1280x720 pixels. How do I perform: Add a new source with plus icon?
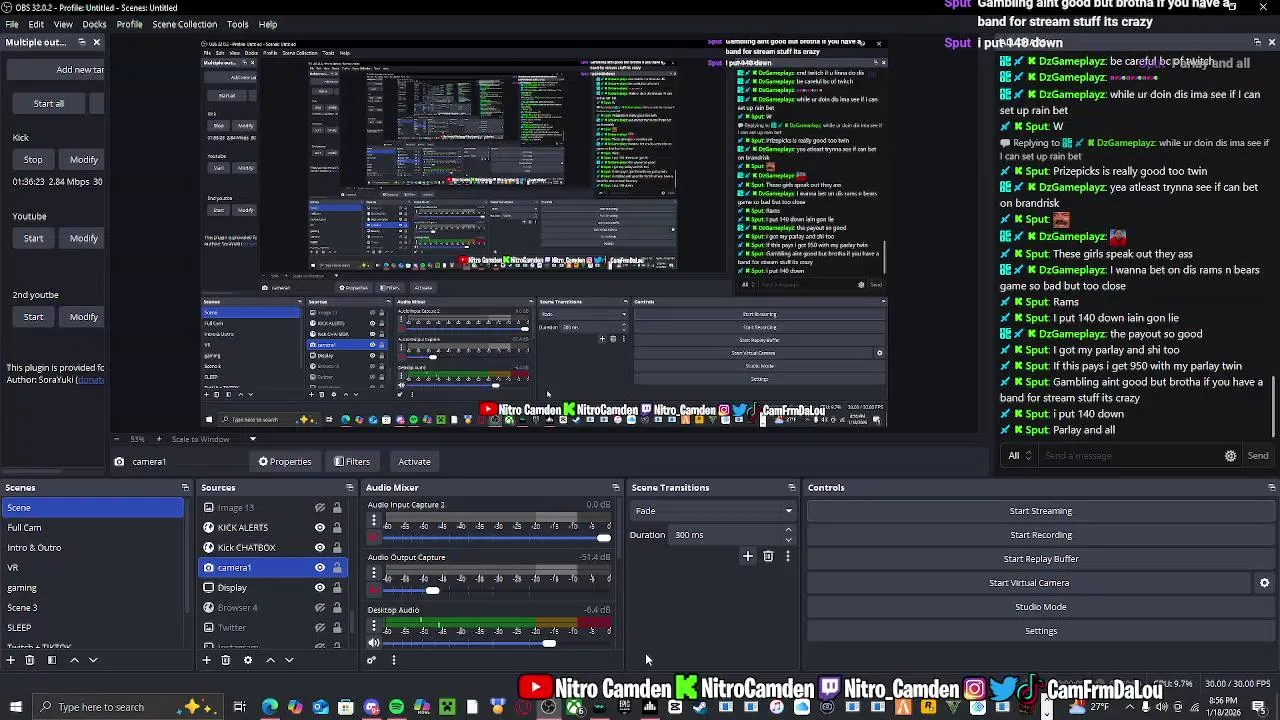pos(206,660)
